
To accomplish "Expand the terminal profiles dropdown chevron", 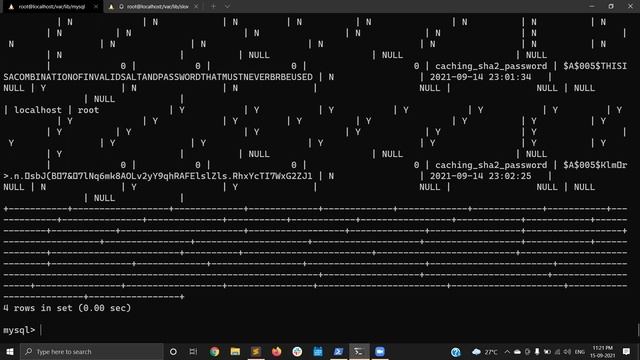I will click(x=227, y=7).
